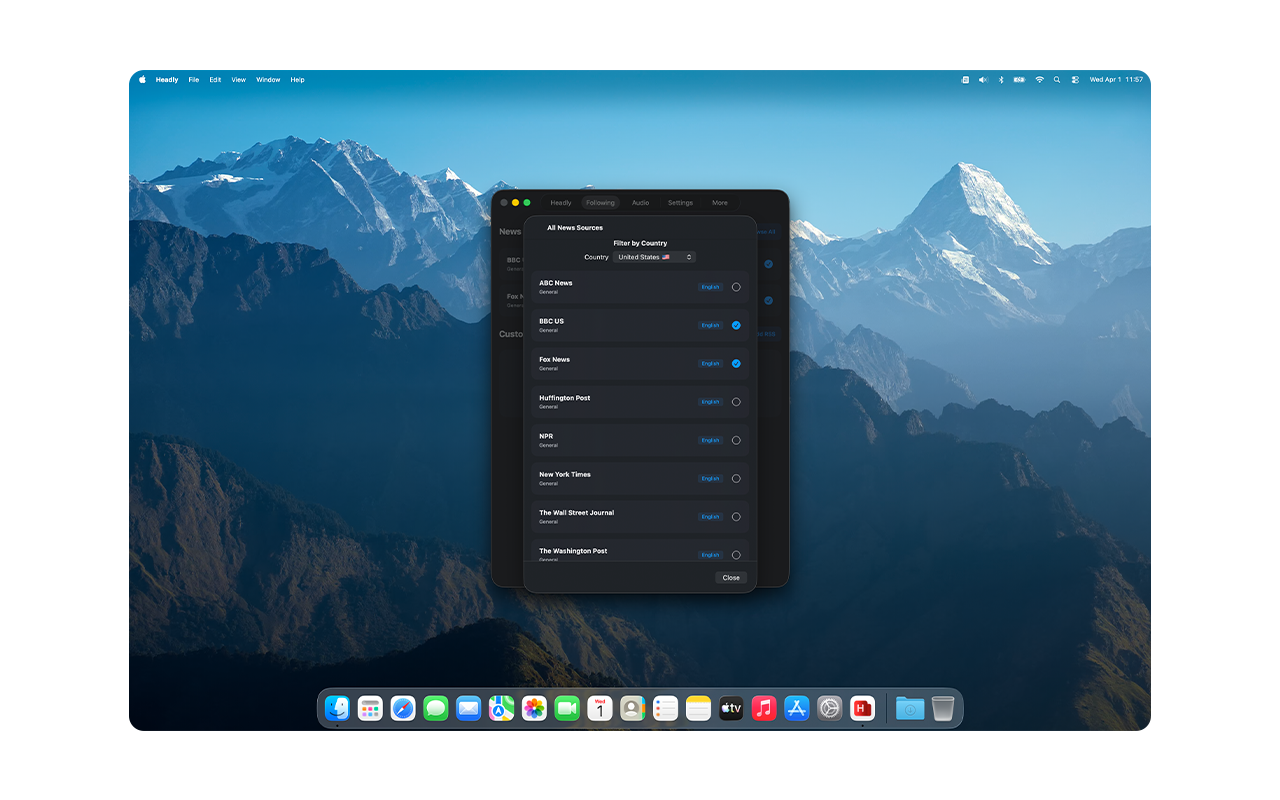Open the Headly app menu
The image size is (1280, 800).
167,80
